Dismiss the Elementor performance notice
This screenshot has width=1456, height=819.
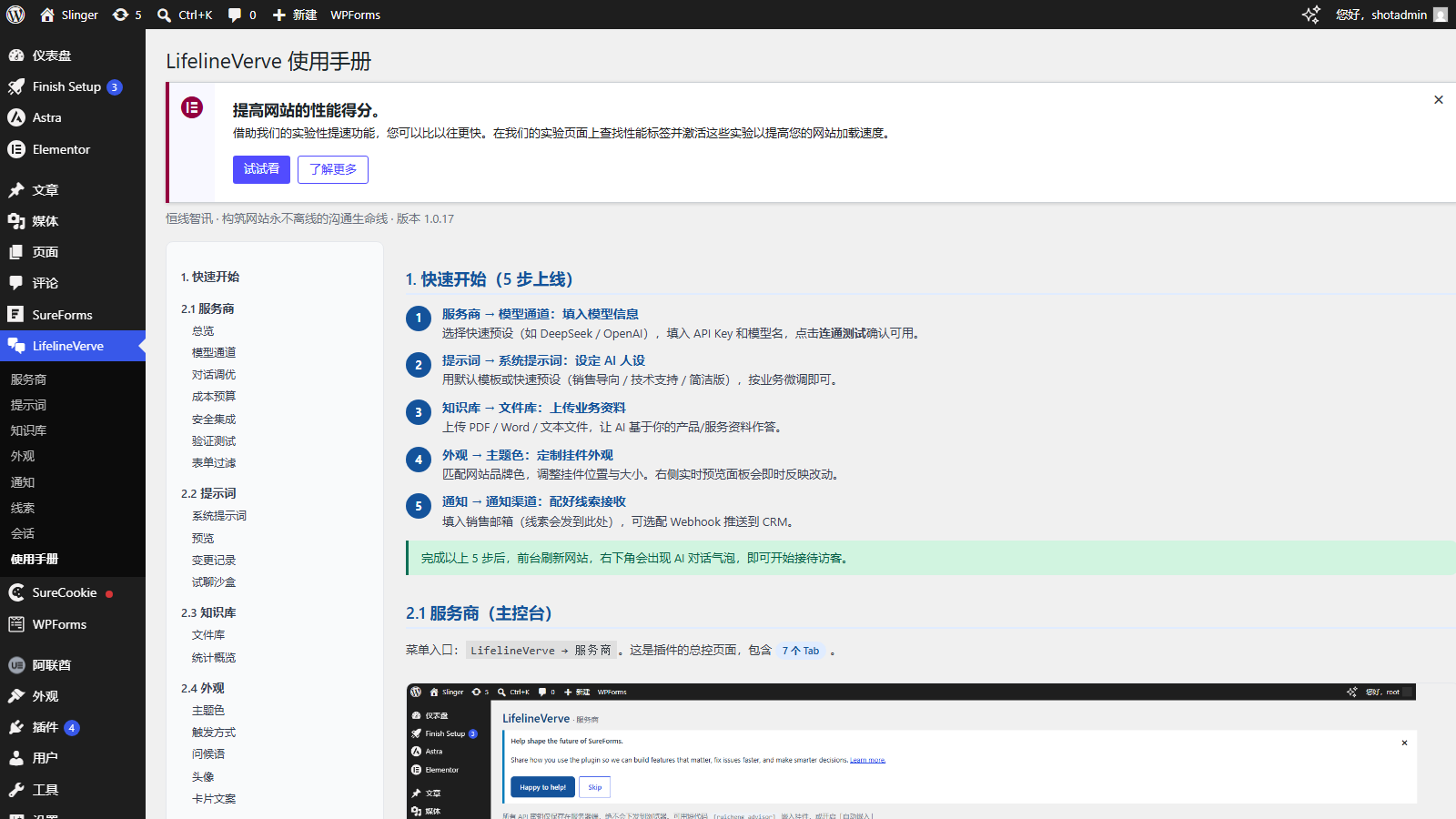coord(1439,100)
